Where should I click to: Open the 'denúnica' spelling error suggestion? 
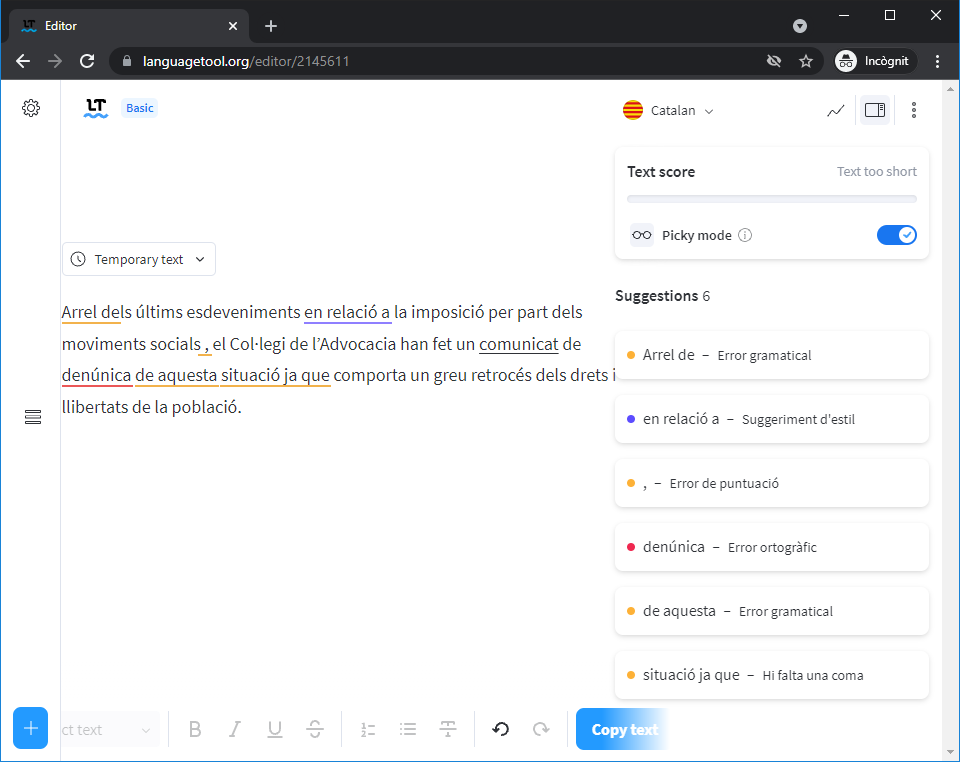pos(771,547)
